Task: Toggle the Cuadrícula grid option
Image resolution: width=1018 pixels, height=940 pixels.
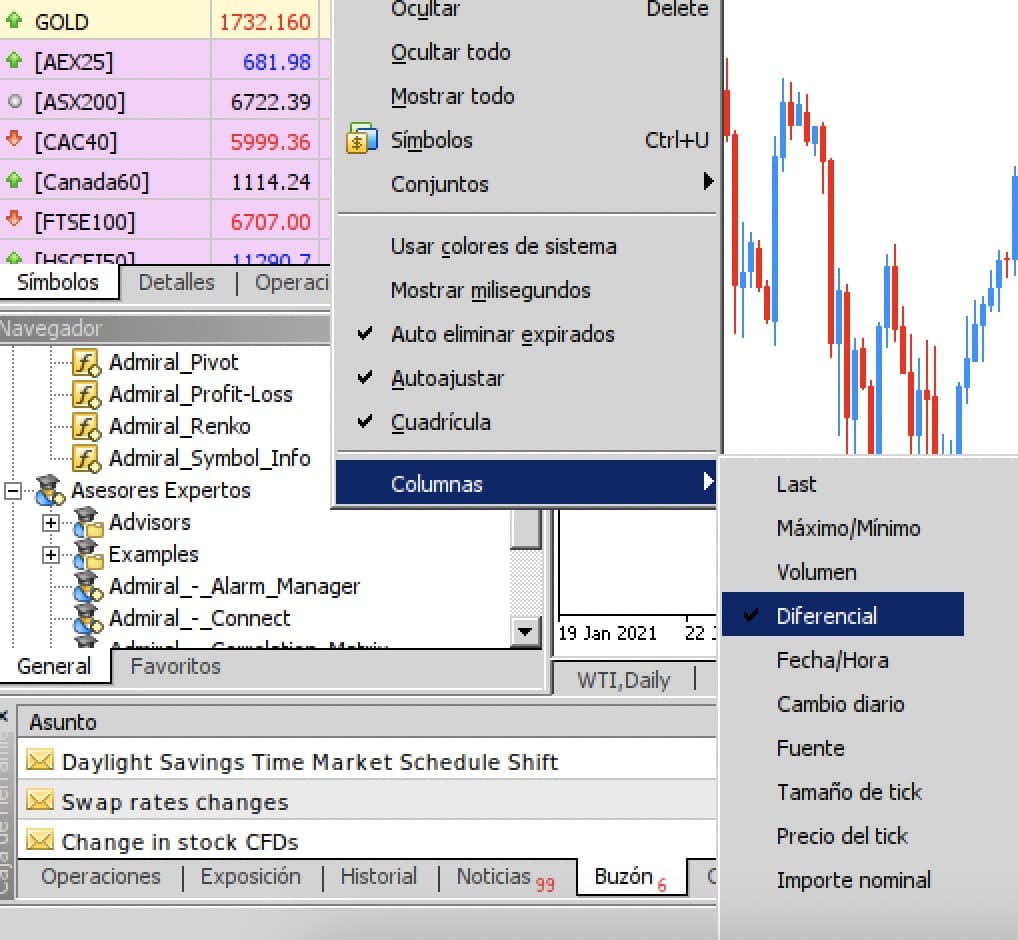Action: pos(526,422)
